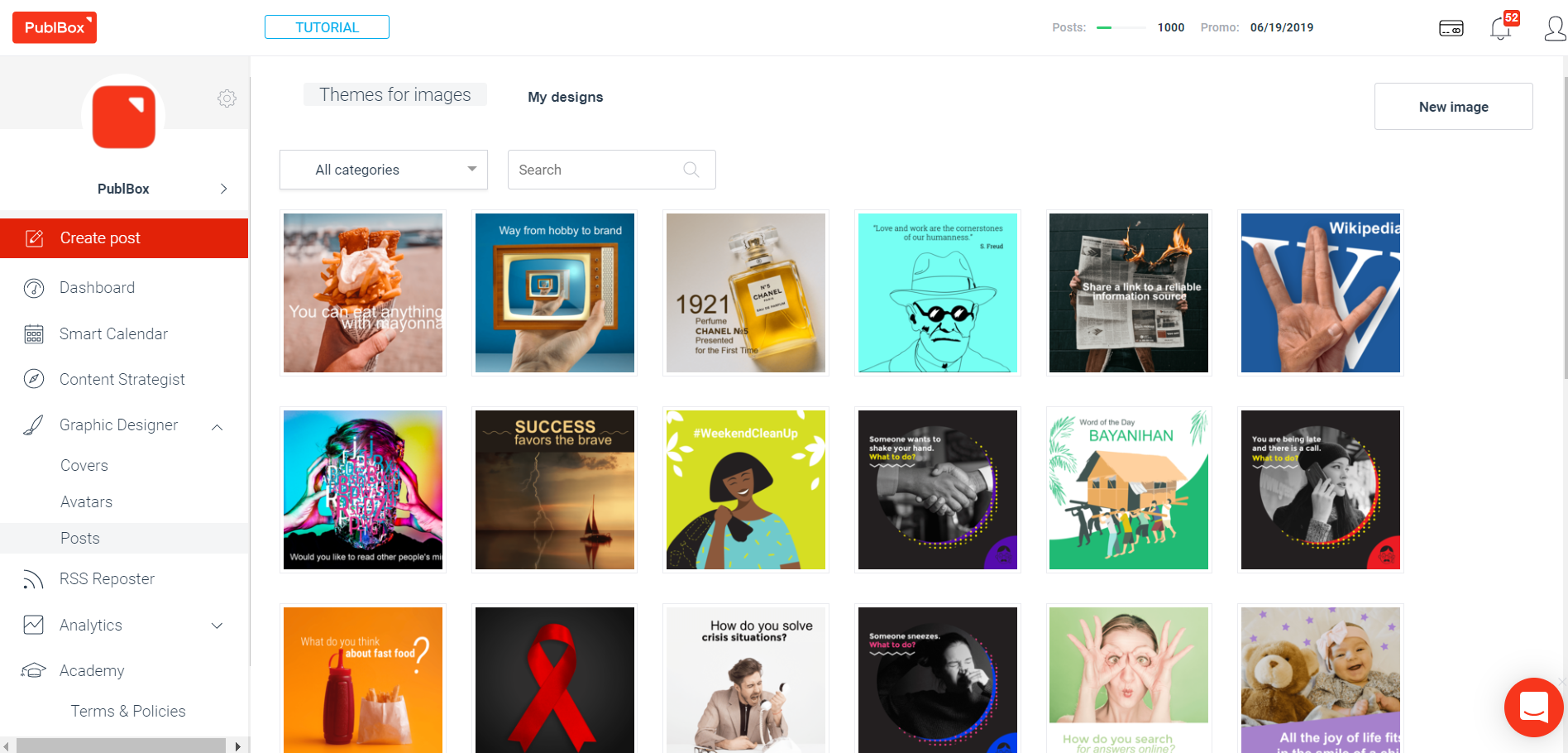
Task: Open the user account profile icon
Action: (1555, 29)
